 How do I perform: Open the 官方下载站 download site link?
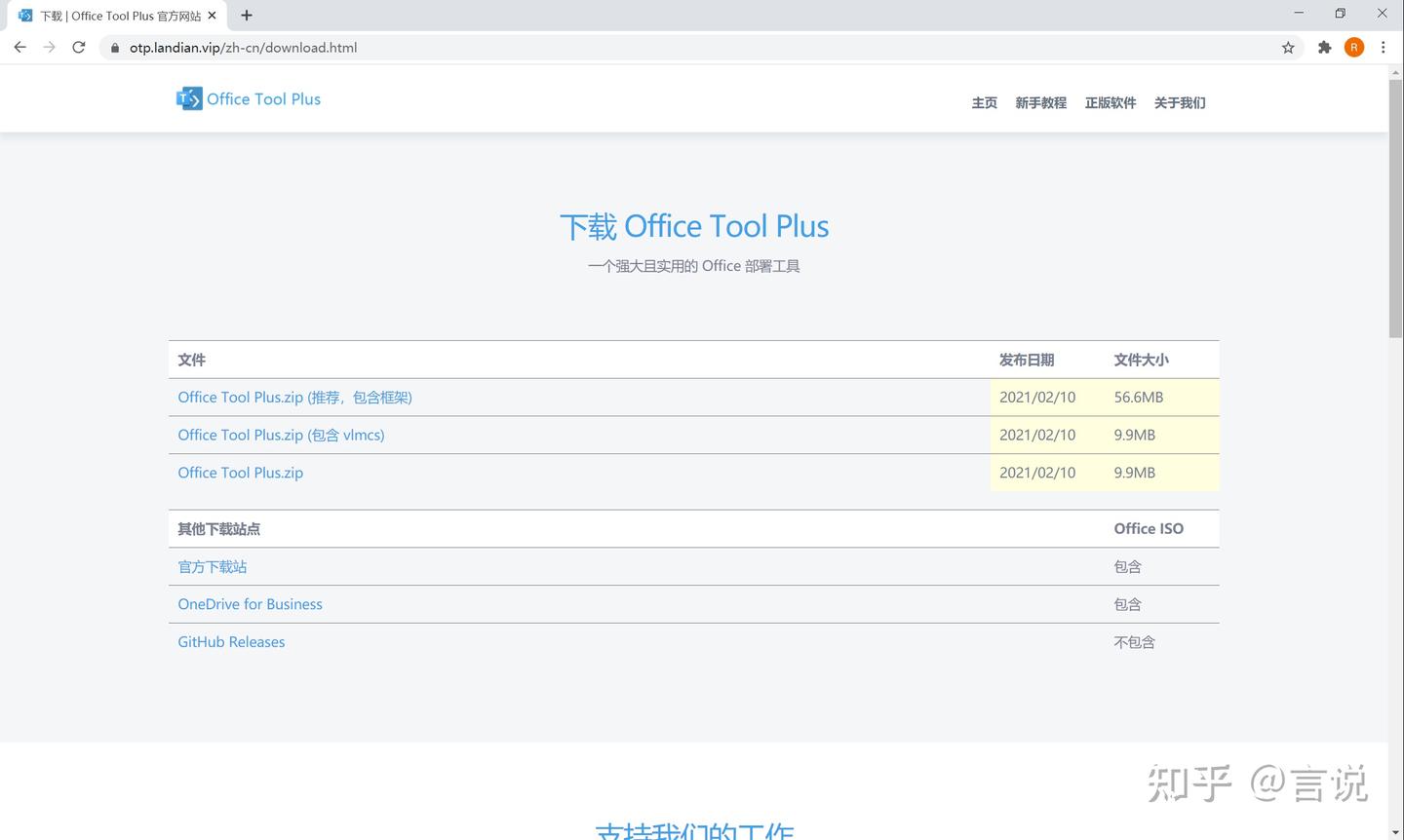(x=212, y=566)
